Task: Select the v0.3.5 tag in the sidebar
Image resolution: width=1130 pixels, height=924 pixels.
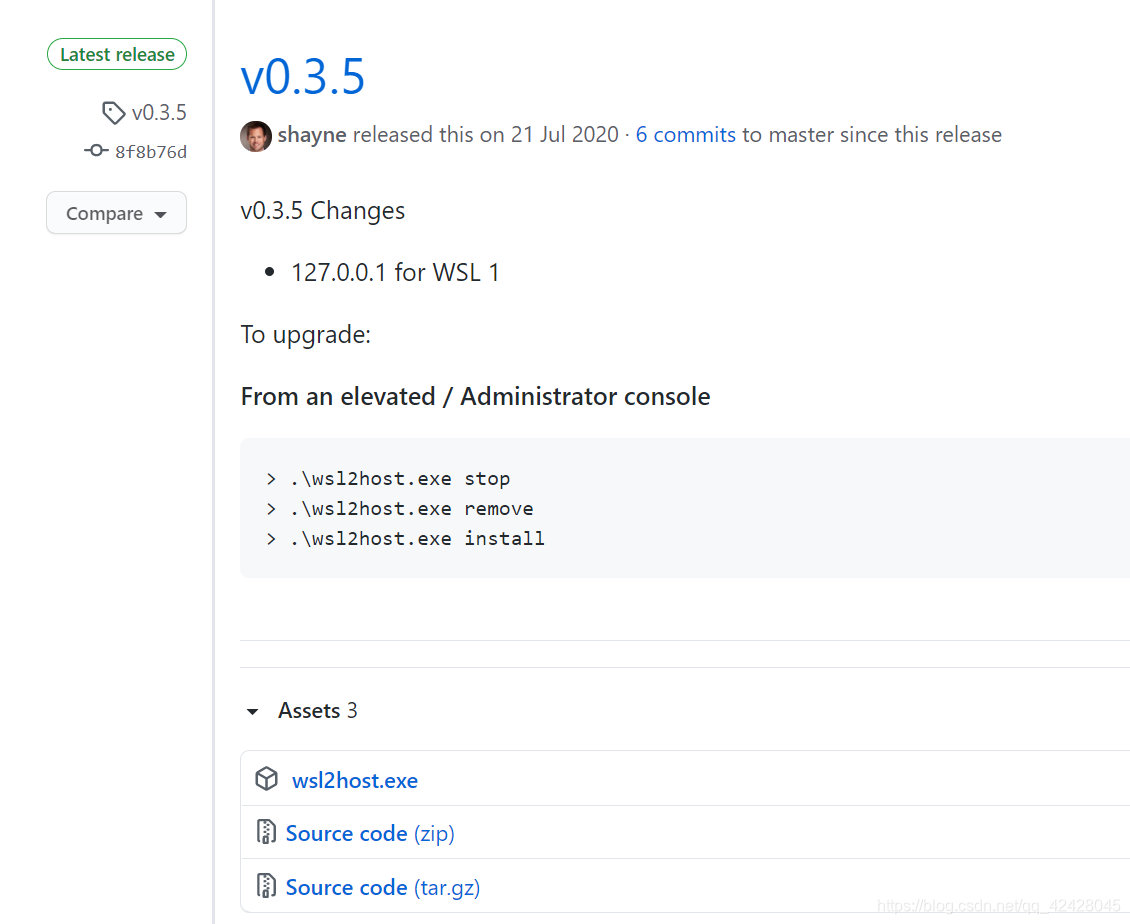Action: click(158, 112)
